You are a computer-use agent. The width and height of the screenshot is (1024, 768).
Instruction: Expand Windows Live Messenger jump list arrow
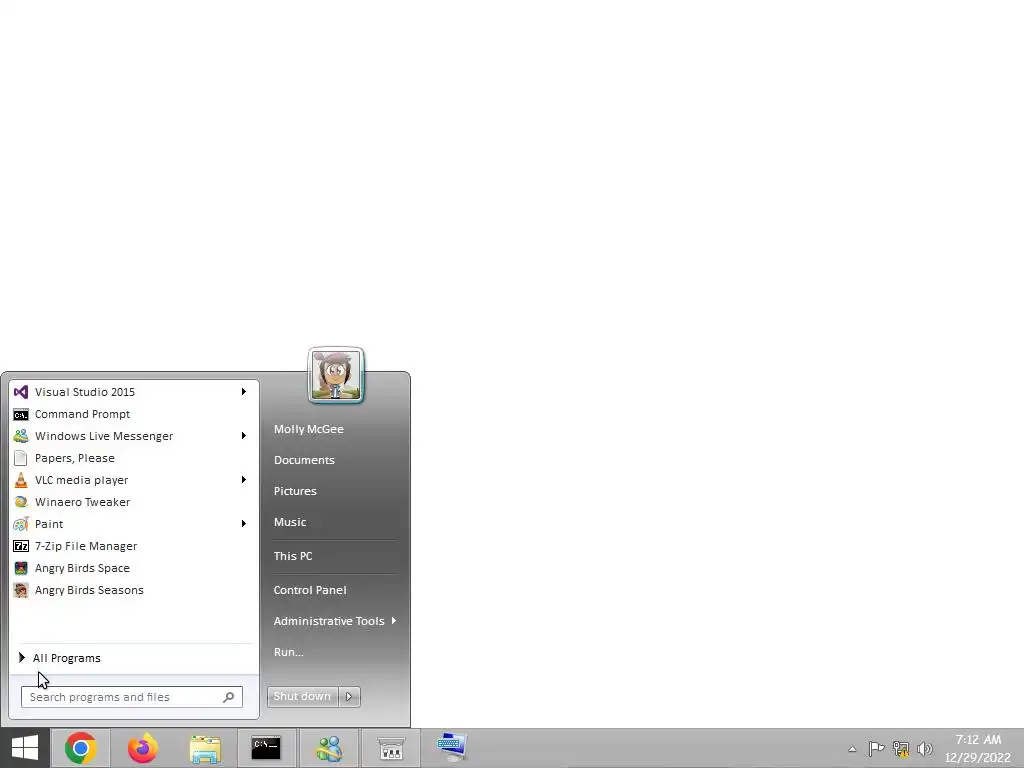tap(244, 436)
